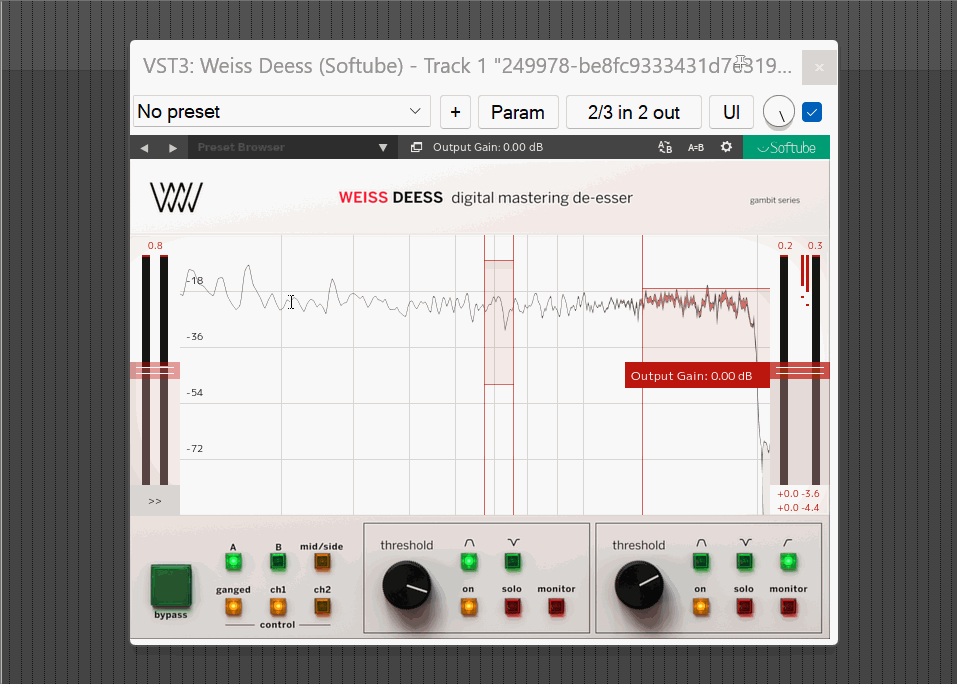Click the right output gain marker band
This screenshot has width=957, height=684.
point(800,370)
